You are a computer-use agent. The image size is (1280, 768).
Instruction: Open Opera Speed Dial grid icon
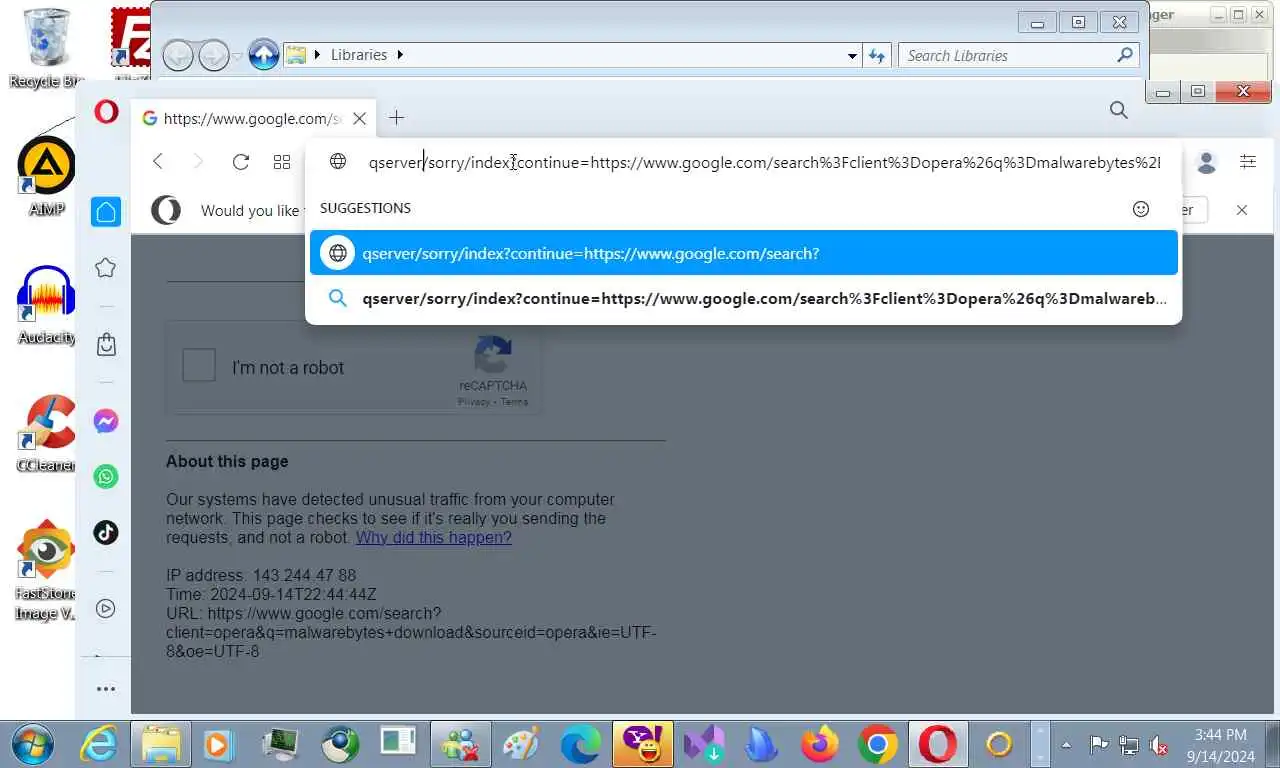[x=282, y=162]
